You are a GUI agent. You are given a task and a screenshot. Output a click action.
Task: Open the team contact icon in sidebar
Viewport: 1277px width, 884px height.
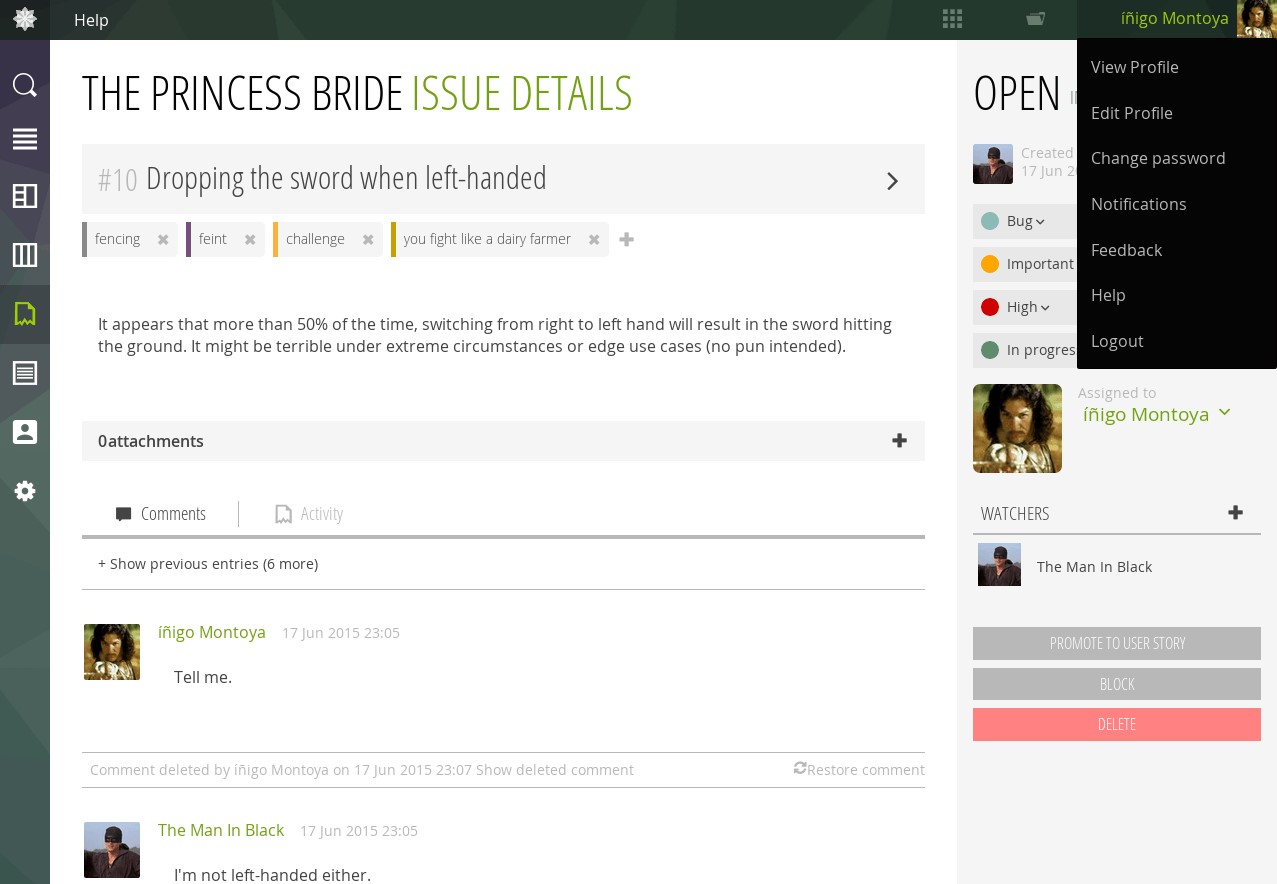click(25, 432)
